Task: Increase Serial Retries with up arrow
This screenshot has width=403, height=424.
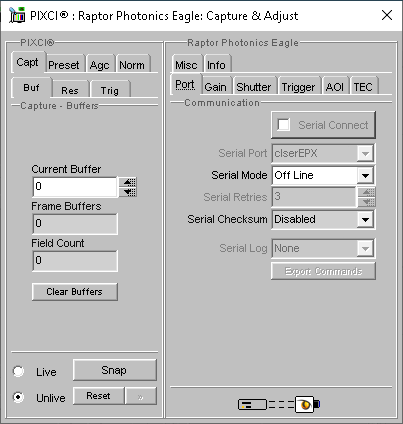Action: (x=366, y=192)
